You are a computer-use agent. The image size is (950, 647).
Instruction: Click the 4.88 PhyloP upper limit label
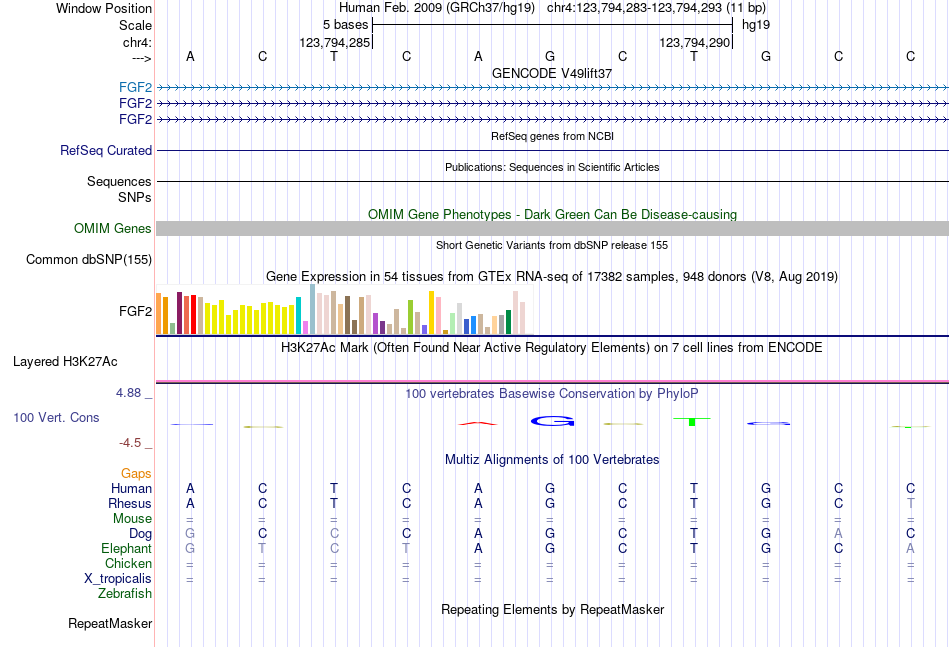tap(128, 393)
